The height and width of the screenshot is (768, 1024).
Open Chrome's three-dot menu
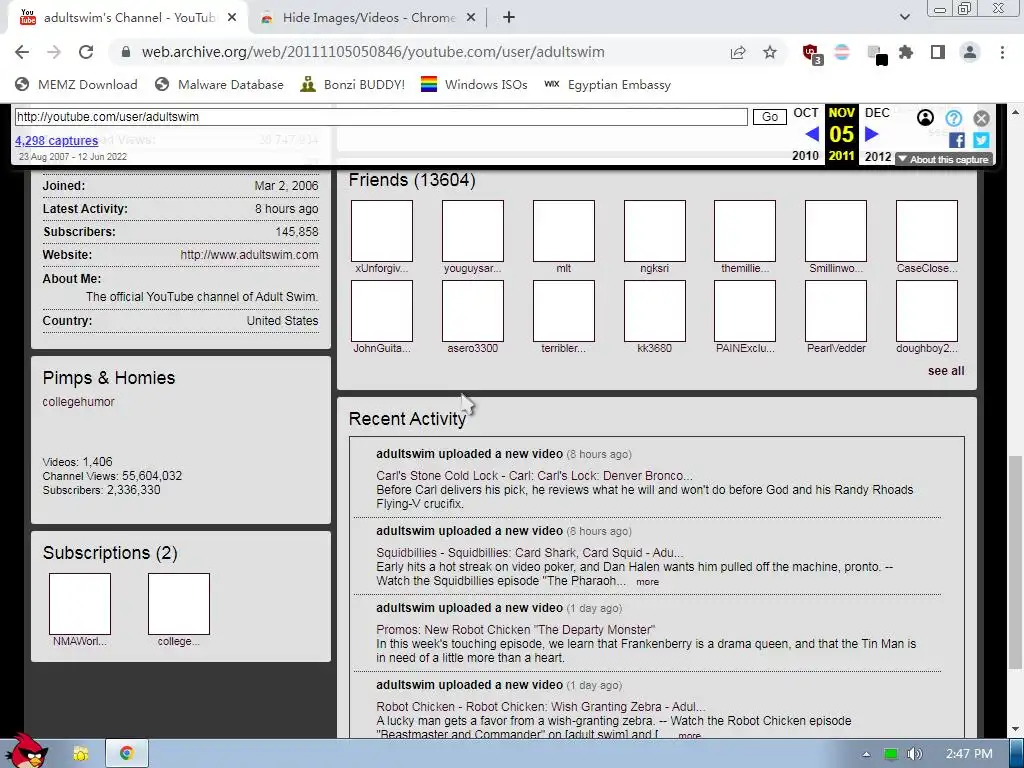coord(1002,52)
